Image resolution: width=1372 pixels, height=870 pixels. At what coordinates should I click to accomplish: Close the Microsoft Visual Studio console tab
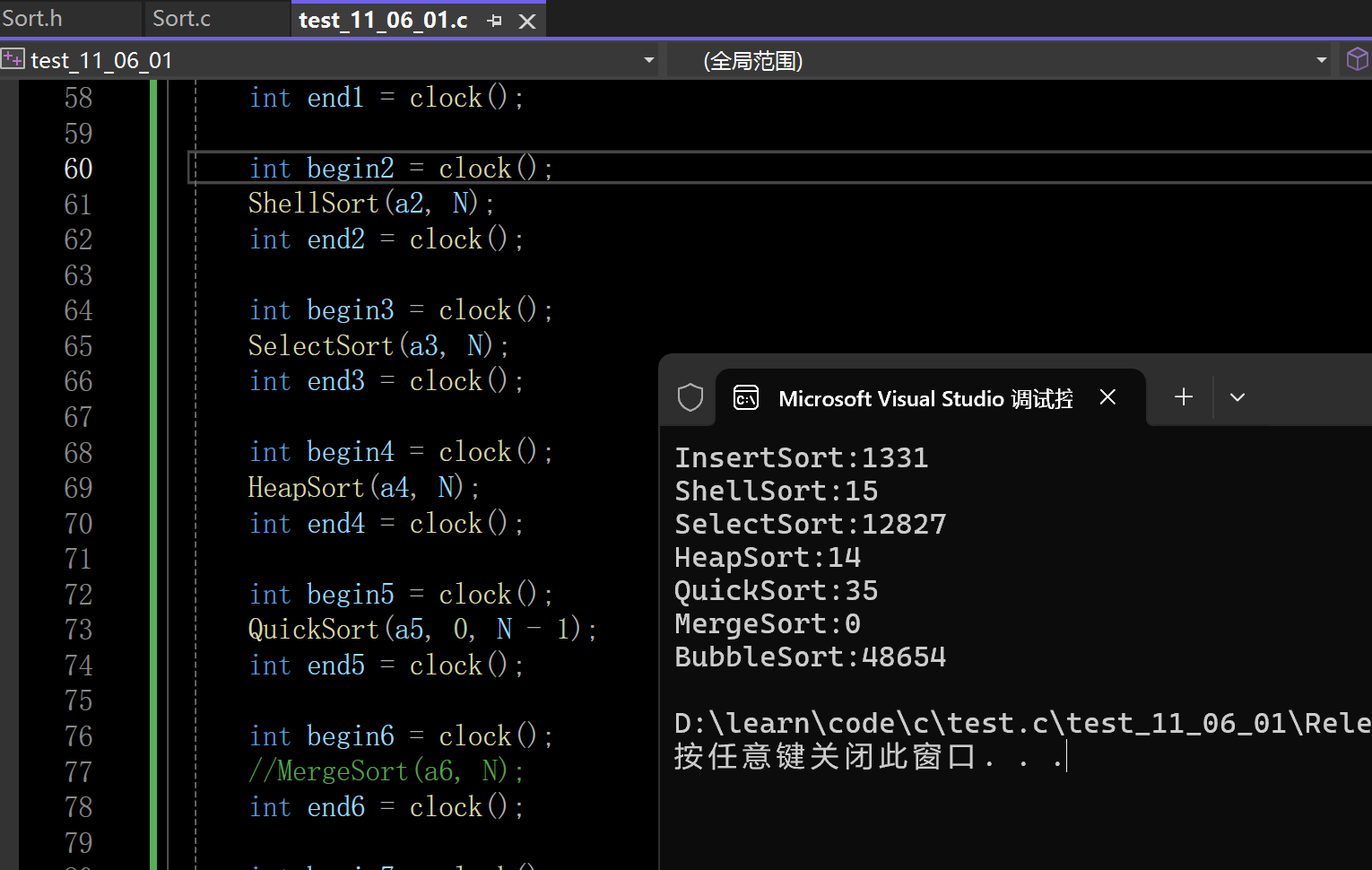tap(1107, 396)
